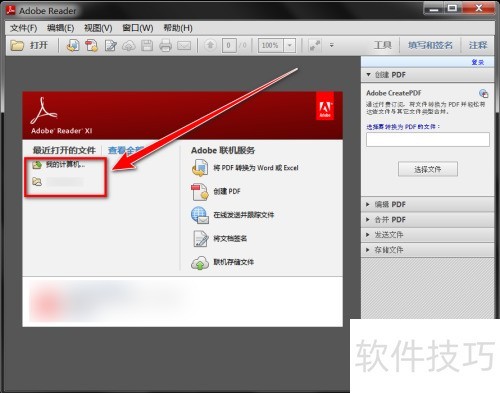Screen dimensions: 500x393
Task: Click the sign document toolbar icon
Action: point(110,46)
